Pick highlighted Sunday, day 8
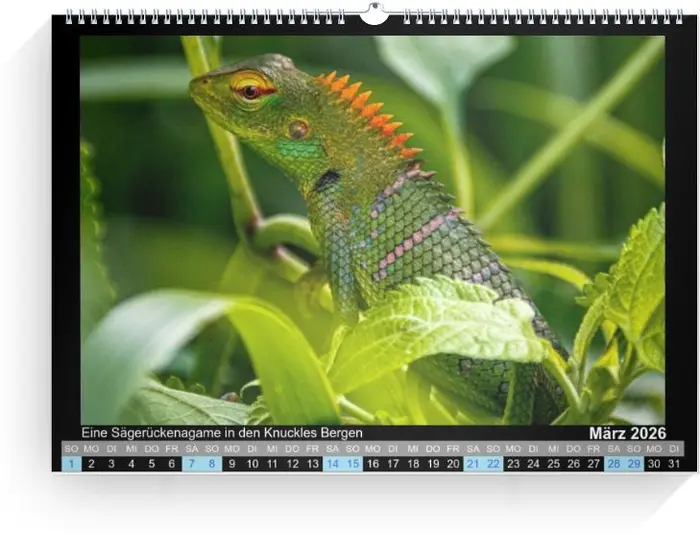Image resolution: width=700 pixels, height=535 pixels. point(212,464)
